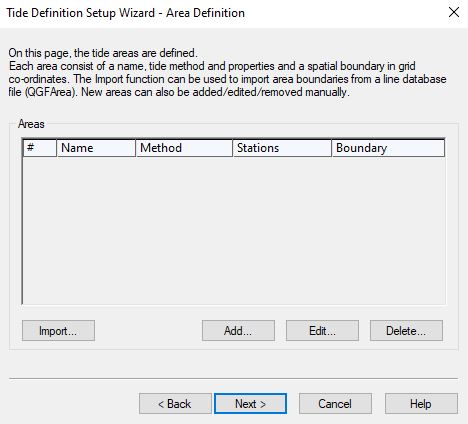This screenshot has width=468, height=424.
Task: Click divider between Name and Method columns
Action: pyautogui.click(x=136, y=148)
